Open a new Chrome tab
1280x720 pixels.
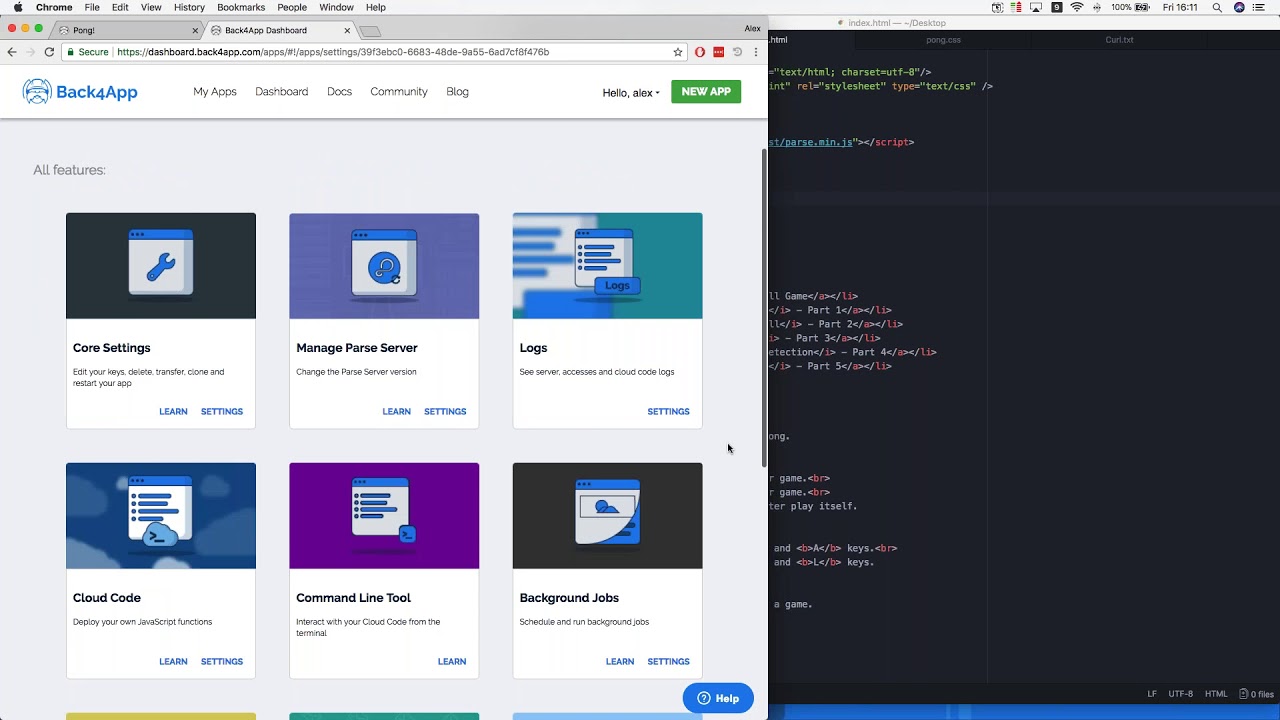(x=370, y=31)
